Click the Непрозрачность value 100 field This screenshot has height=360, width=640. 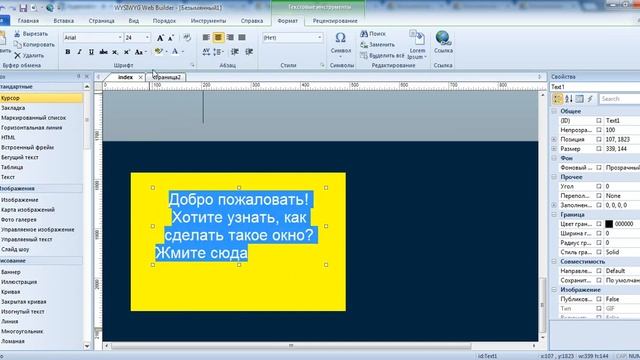coord(622,130)
